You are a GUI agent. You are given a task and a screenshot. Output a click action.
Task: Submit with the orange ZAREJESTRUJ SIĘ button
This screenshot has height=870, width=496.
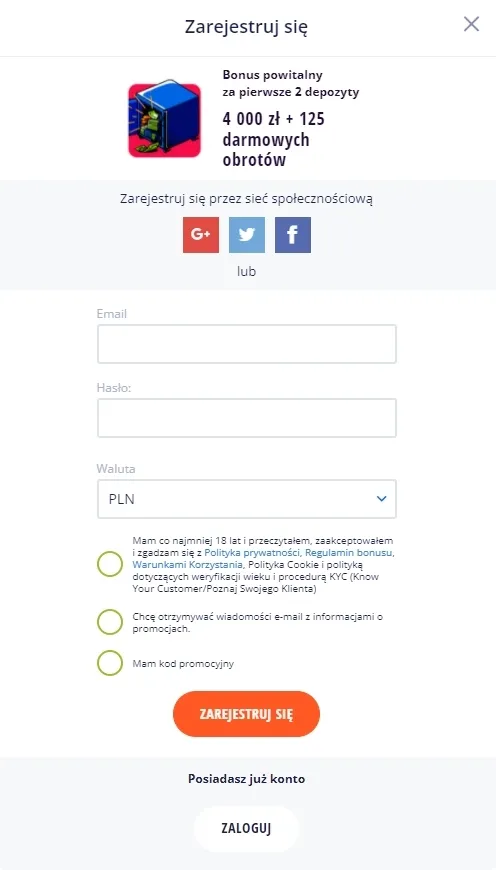[246, 714]
